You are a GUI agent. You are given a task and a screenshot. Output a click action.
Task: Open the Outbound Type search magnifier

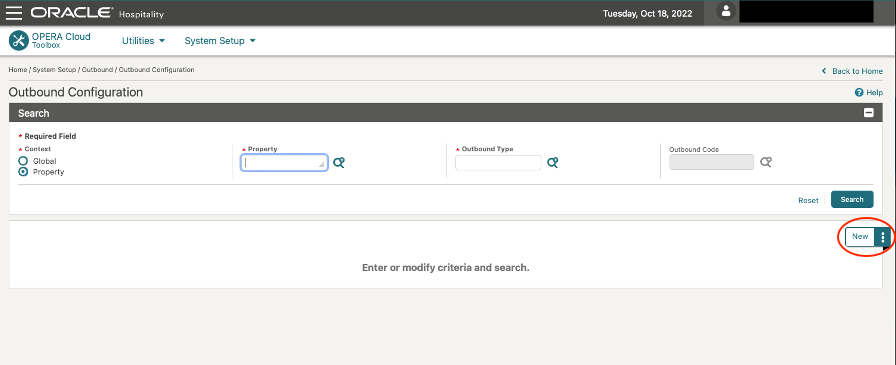(x=553, y=163)
